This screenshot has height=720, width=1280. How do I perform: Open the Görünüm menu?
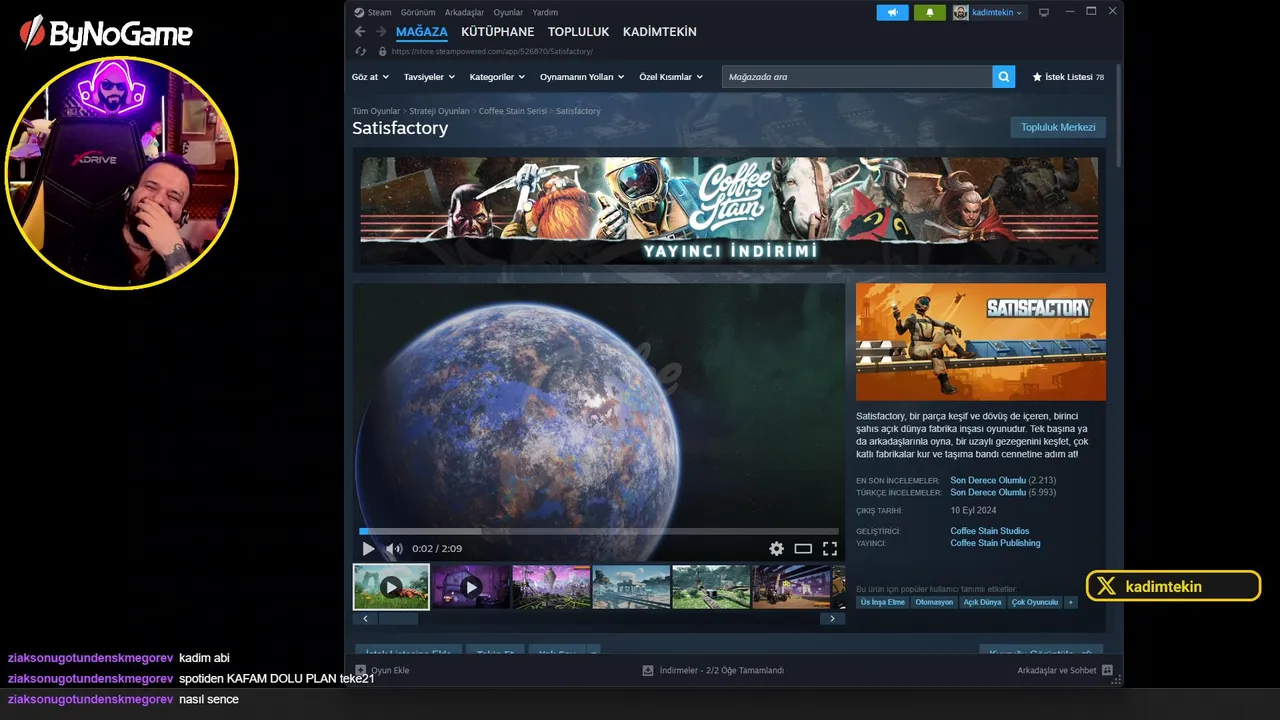tap(418, 12)
